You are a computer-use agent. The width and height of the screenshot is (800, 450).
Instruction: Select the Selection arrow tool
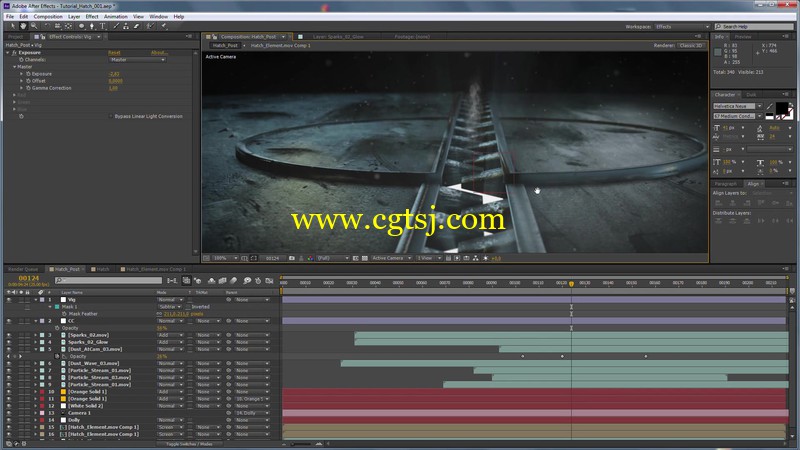[13, 26]
